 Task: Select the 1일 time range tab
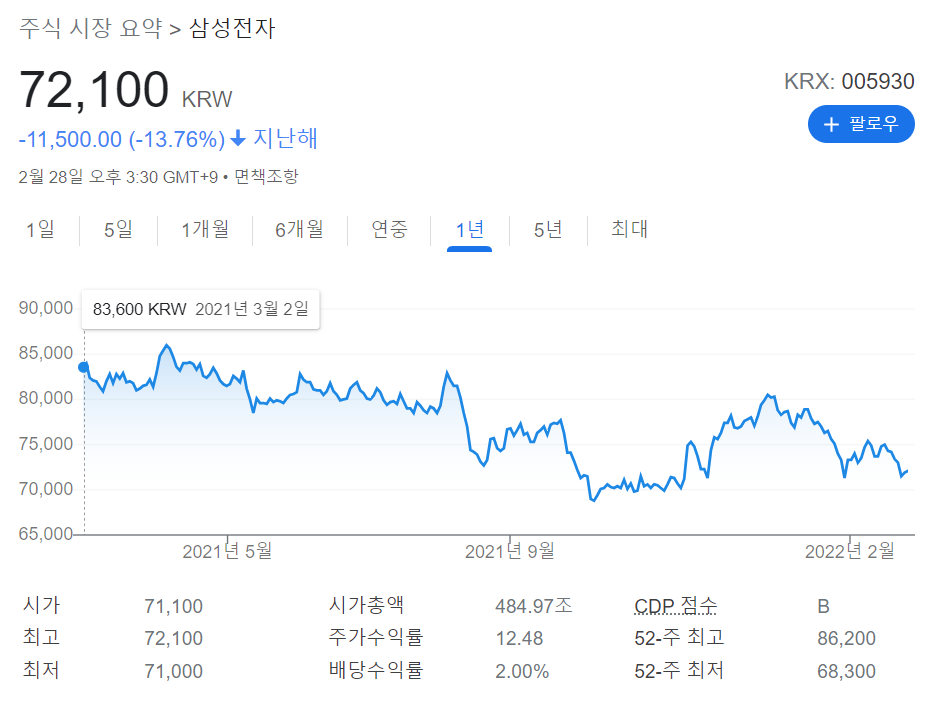pos(40,229)
